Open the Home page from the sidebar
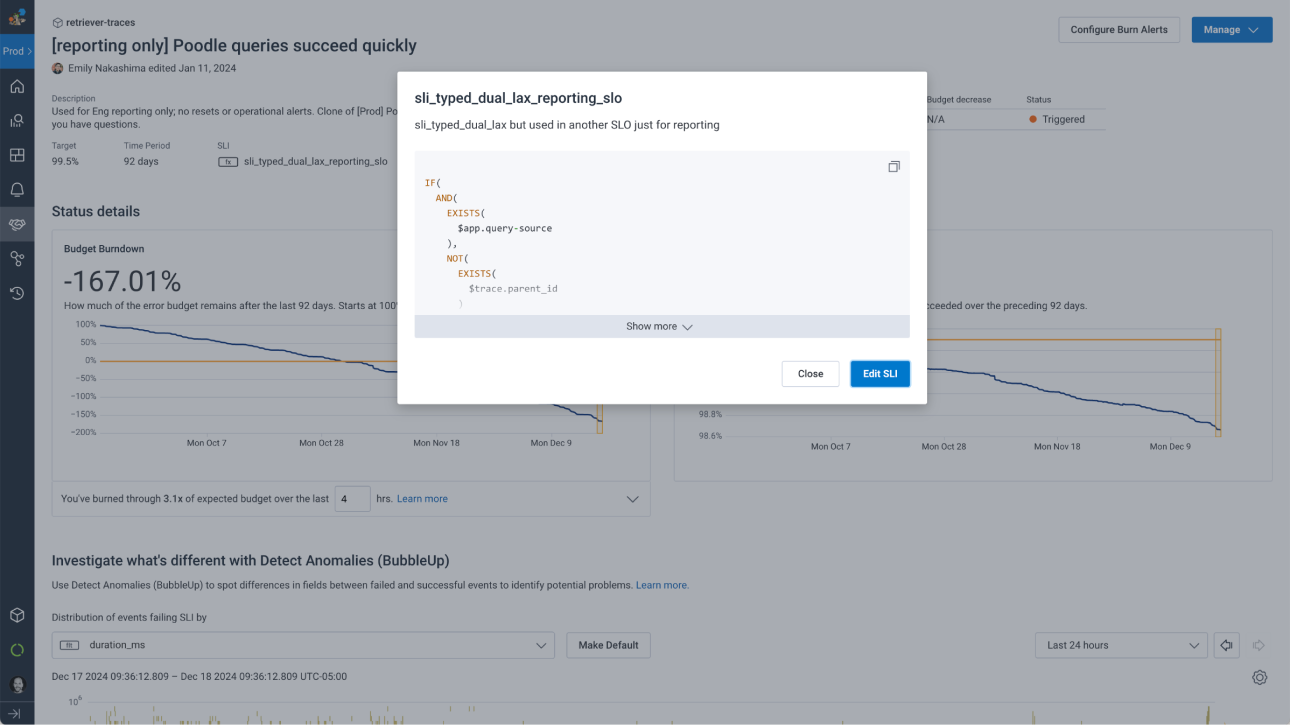Viewport: 1290px width, 725px height. [x=17, y=86]
